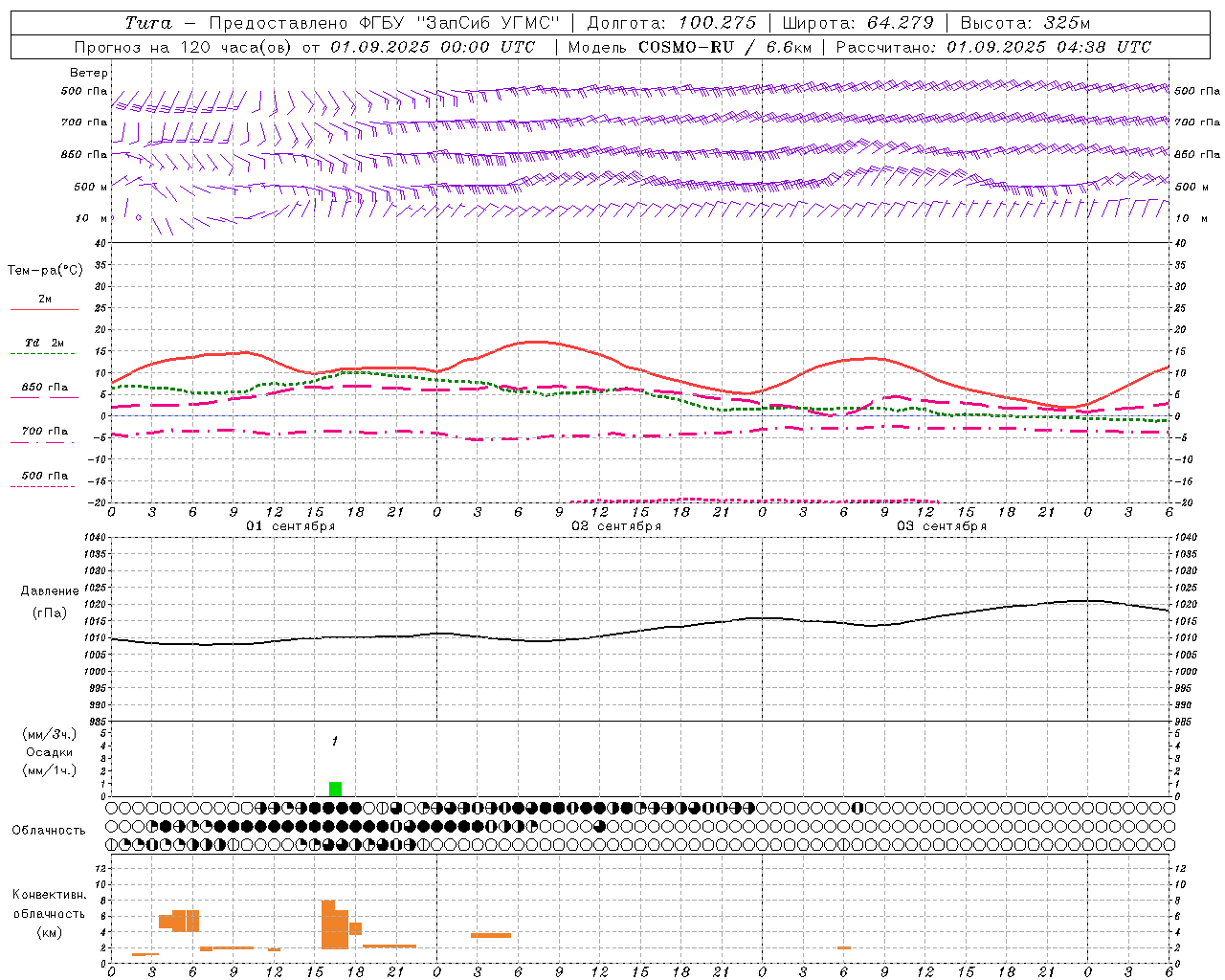Click the "1" value above the green bar
Viewport: 1225px width, 980px height.
335,742
